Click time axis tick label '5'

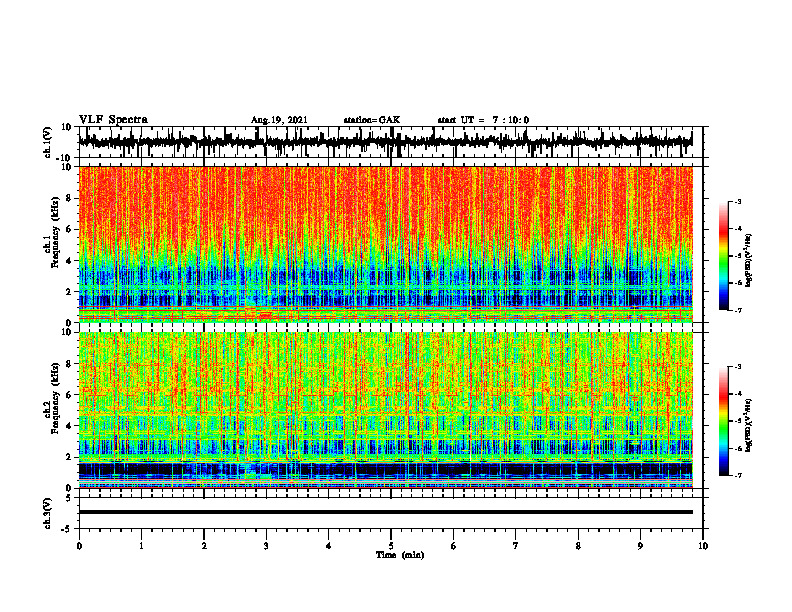point(391,546)
